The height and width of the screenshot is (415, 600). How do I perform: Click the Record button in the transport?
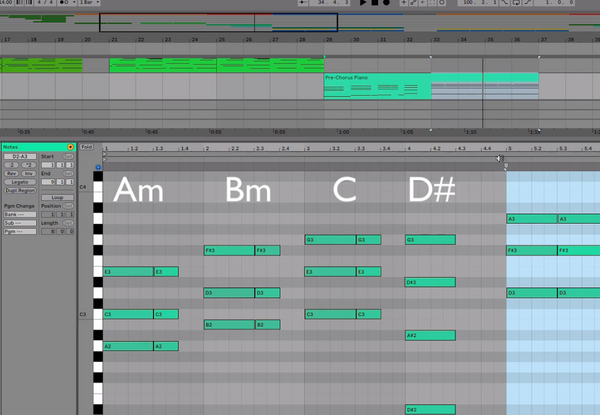[388, 3]
